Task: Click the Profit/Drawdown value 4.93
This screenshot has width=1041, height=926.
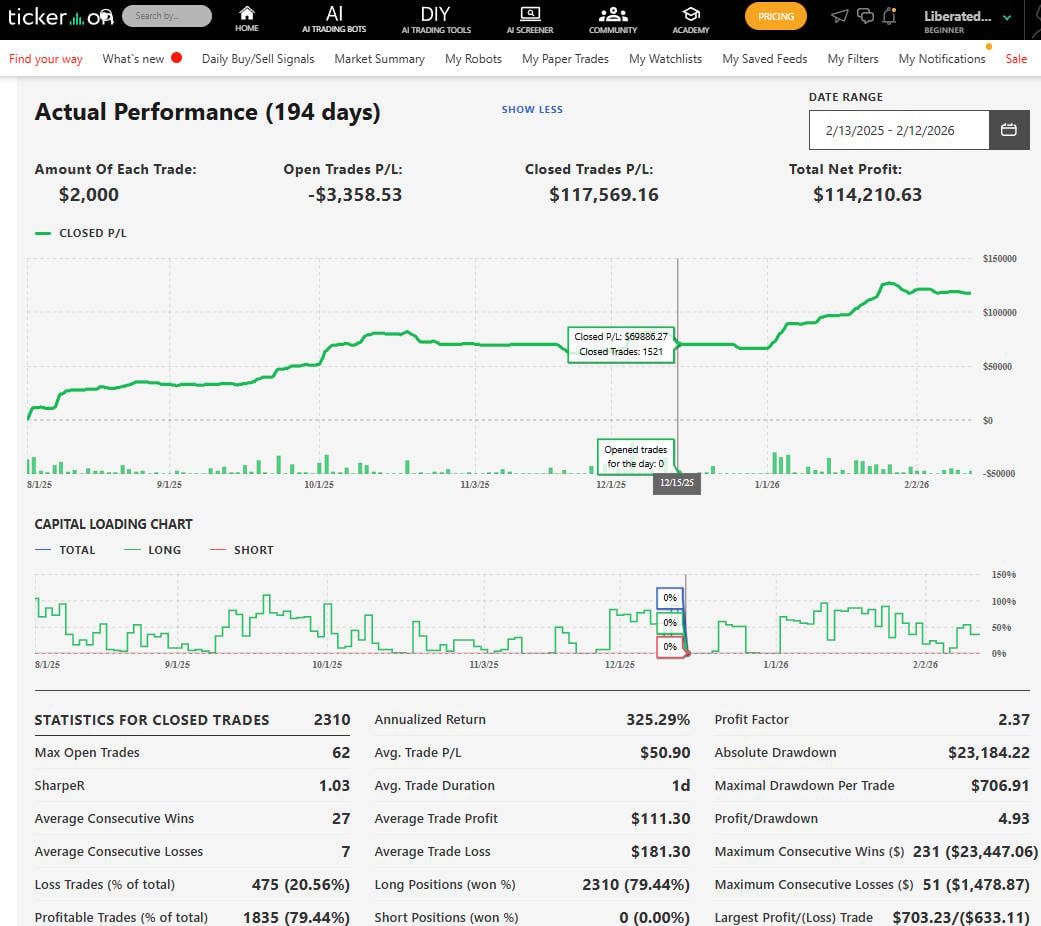Action: click(1014, 818)
